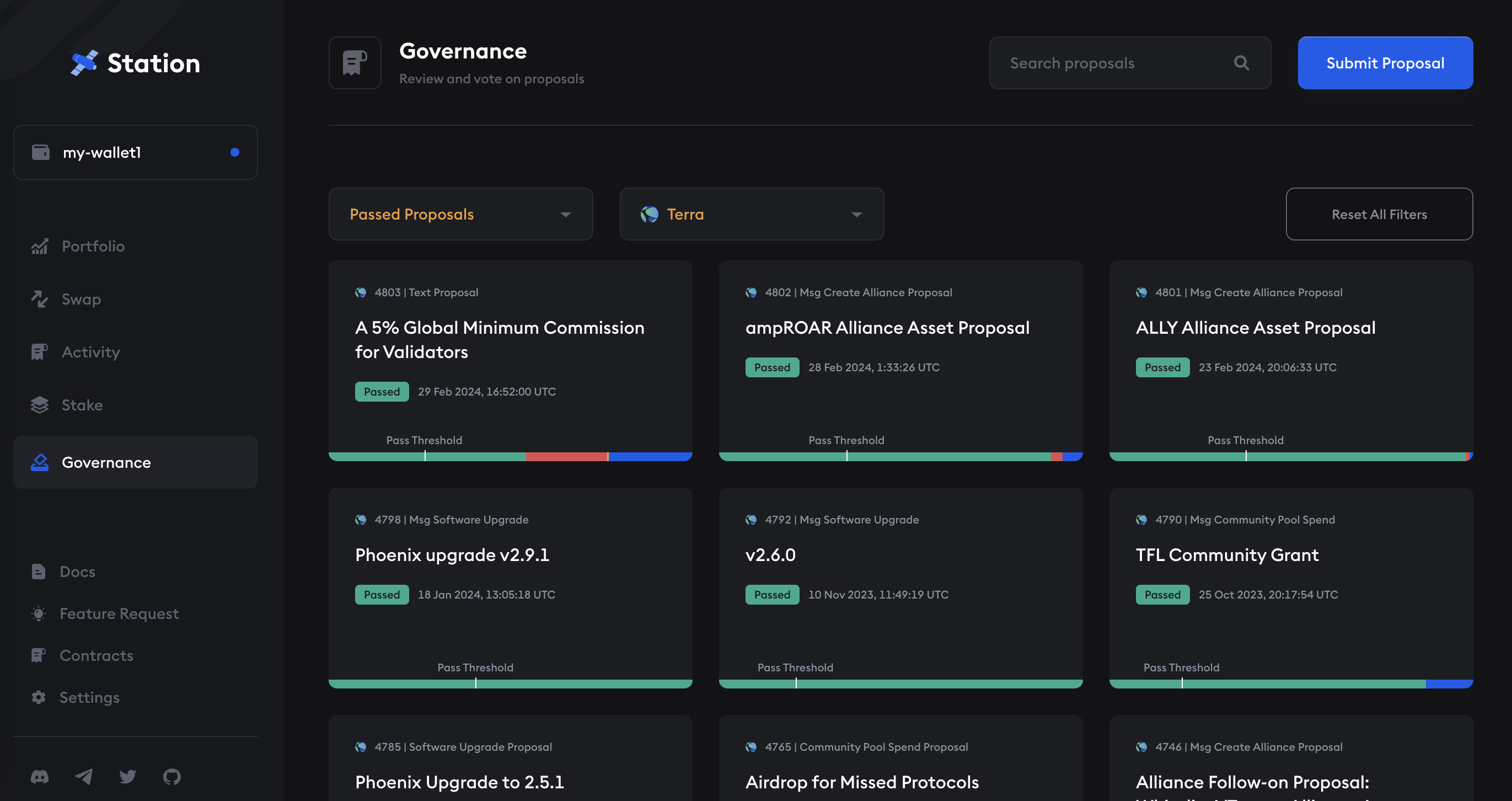This screenshot has height=801, width=1512.
Task: Go to the Portfolio page
Action: click(93, 246)
